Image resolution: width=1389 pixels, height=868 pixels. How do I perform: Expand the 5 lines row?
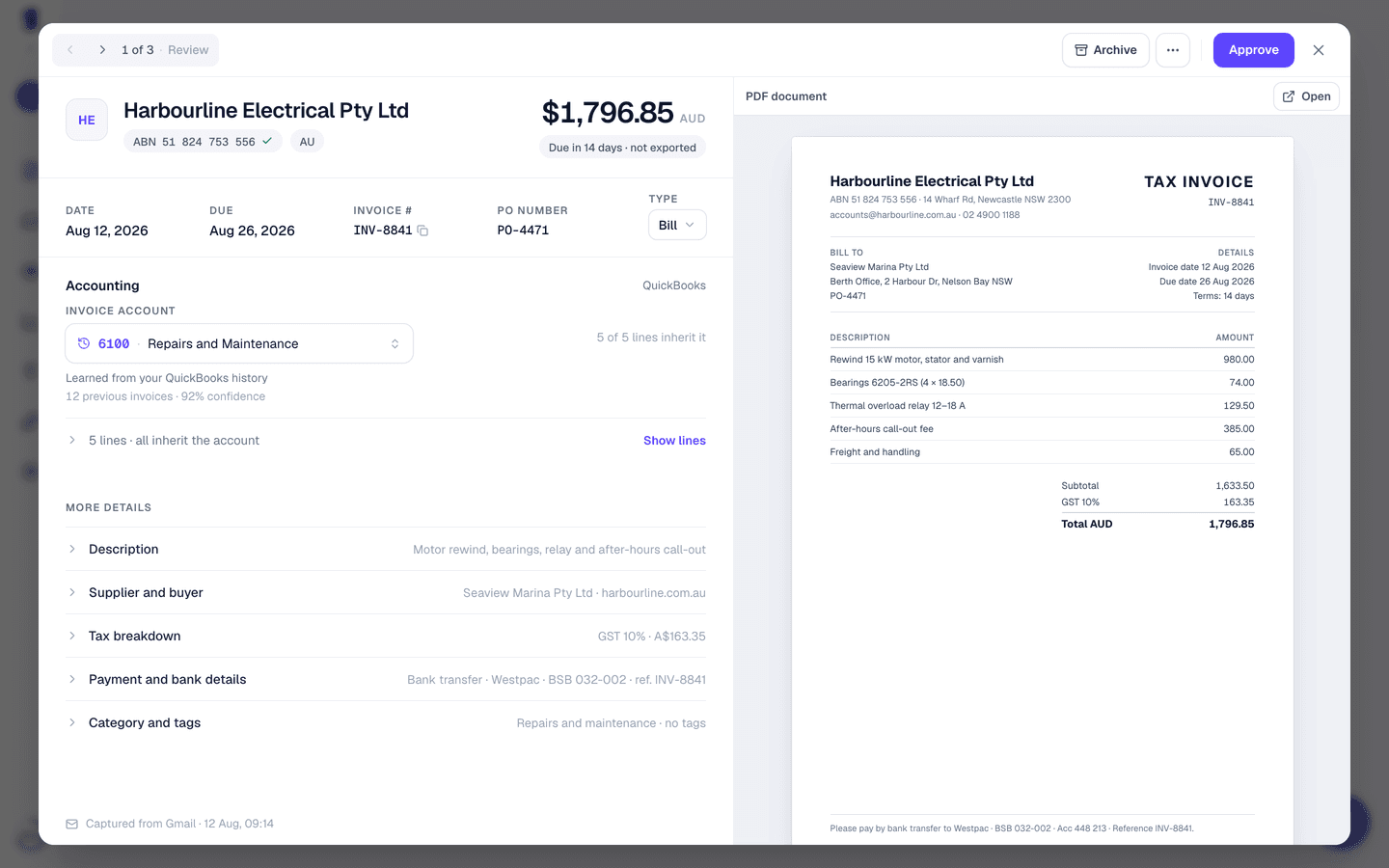coord(386,441)
